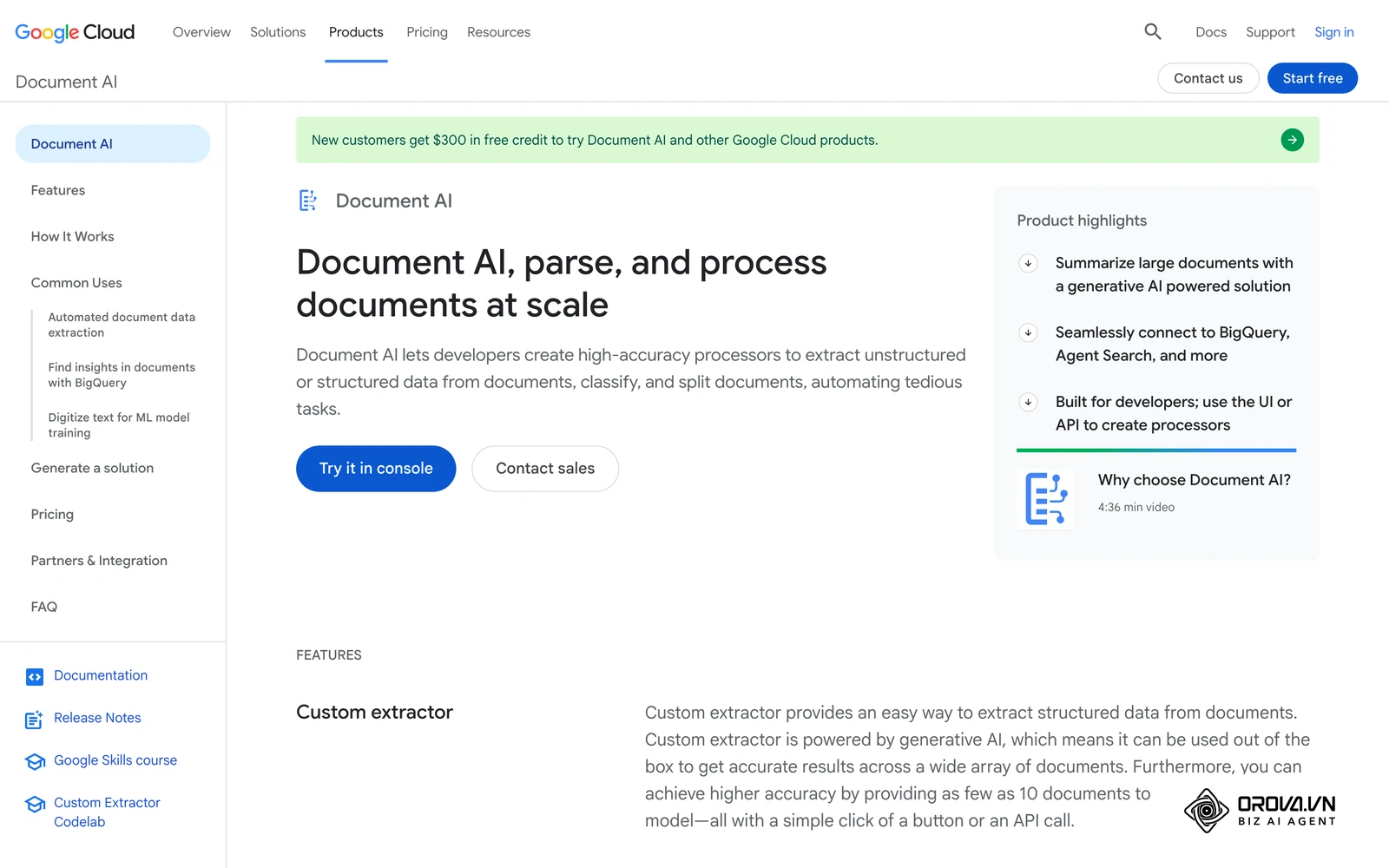Open the Overview menu
This screenshot has height=868, width=1389.
(201, 32)
